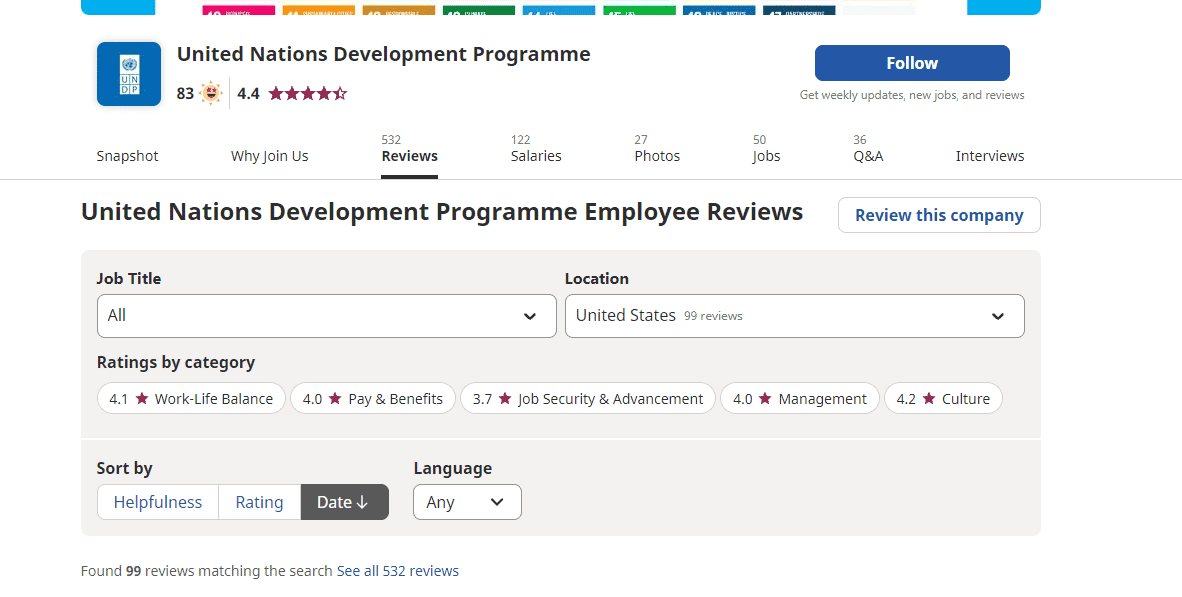
Task: Click the Follow button
Action: coord(911,63)
